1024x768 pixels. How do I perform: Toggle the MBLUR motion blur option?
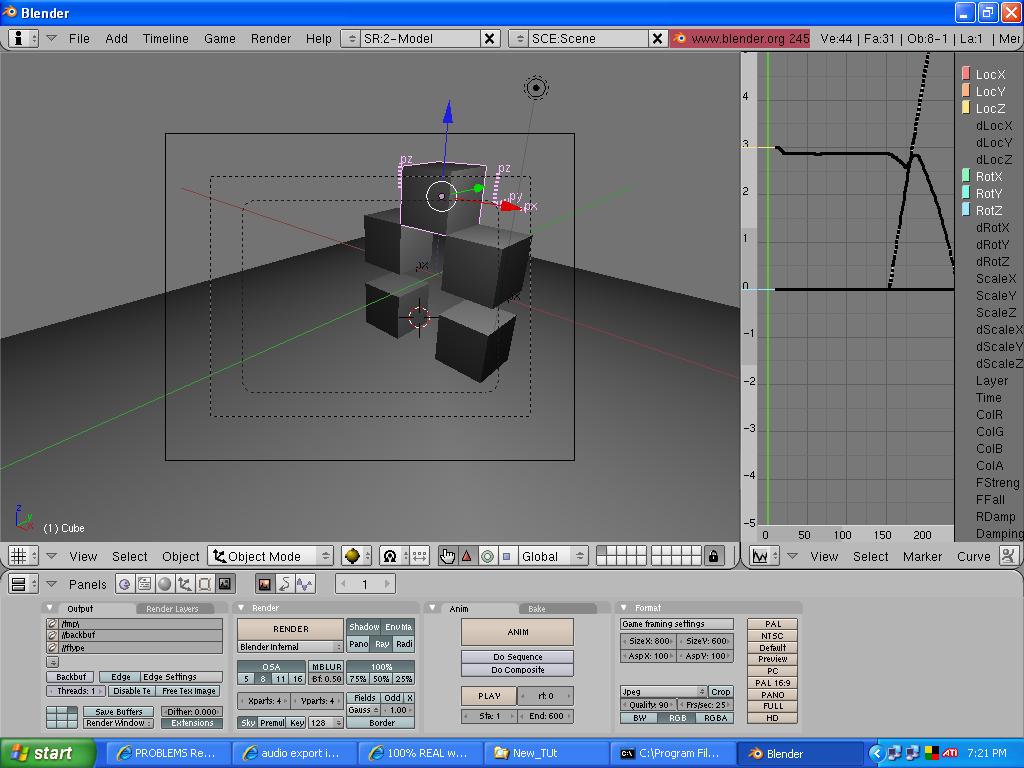(326, 667)
